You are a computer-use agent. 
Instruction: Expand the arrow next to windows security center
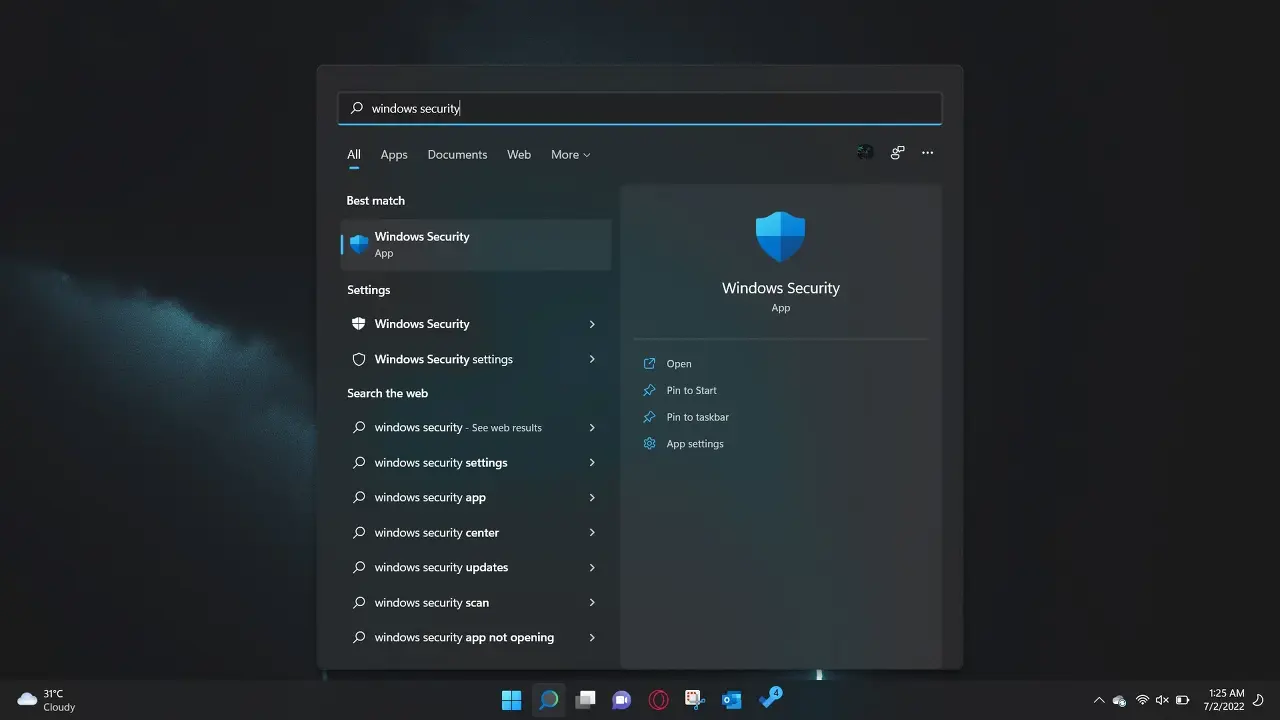click(592, 533)
